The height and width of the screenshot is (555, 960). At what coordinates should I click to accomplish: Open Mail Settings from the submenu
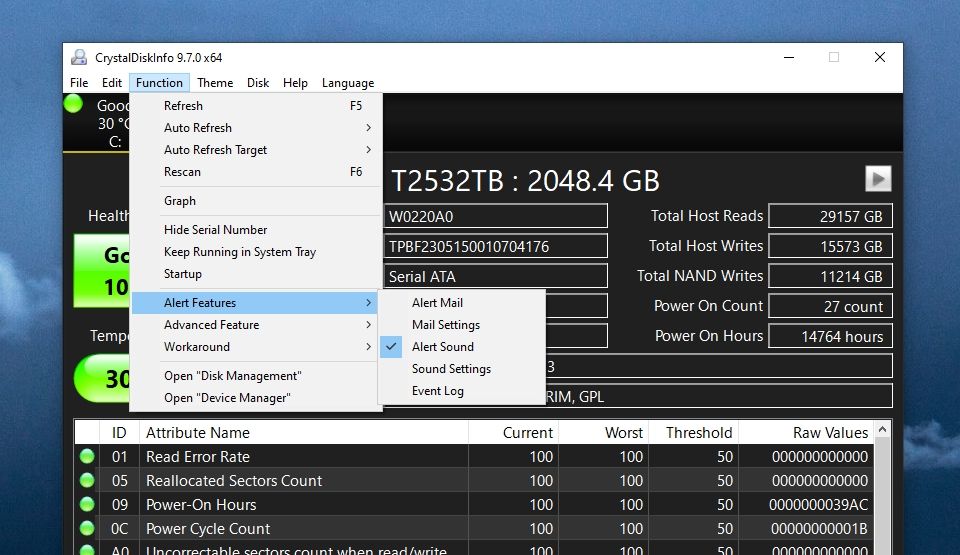[462, 325]
